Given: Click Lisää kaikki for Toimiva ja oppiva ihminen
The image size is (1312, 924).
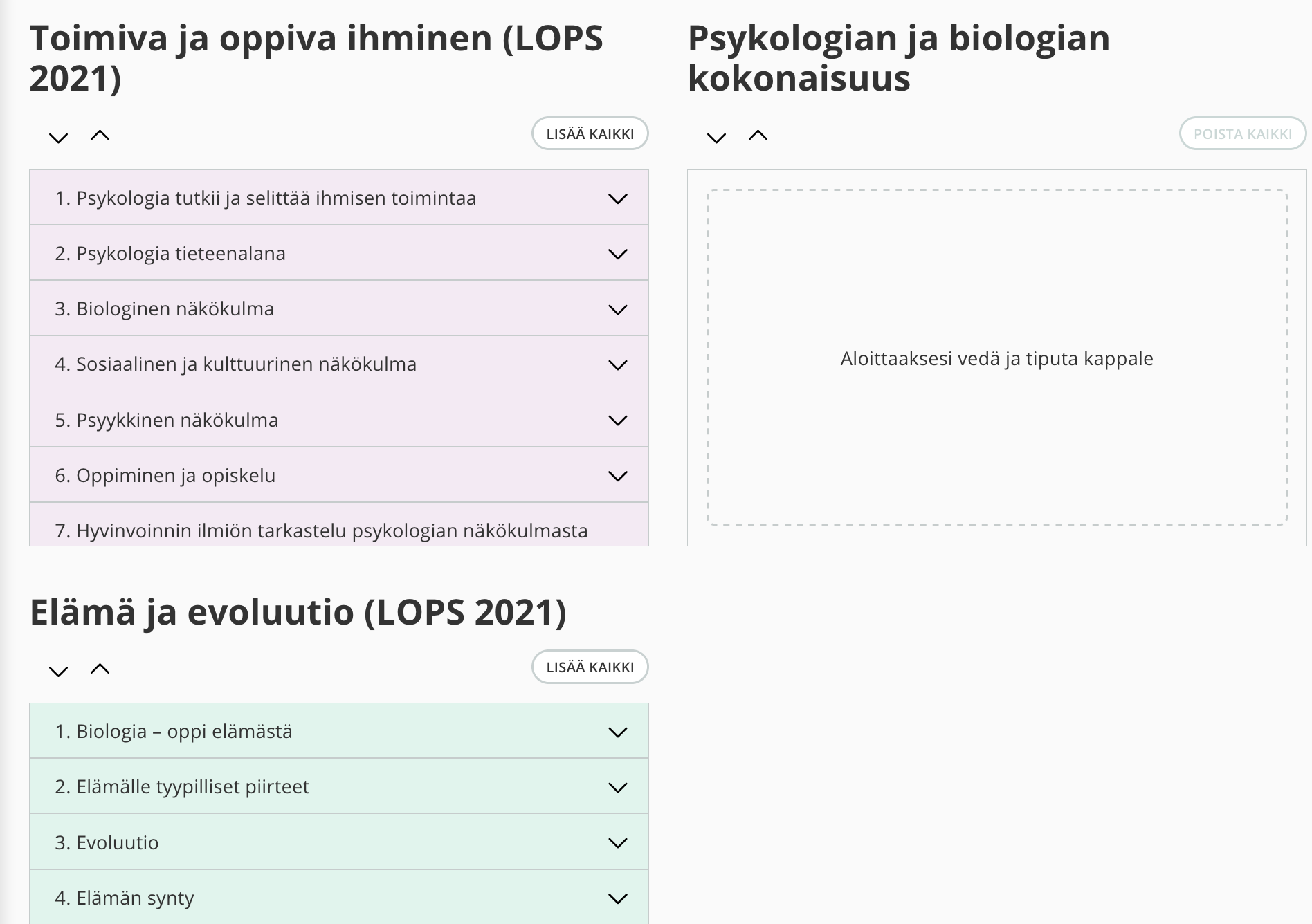Looking at the screenshot, I should click(x=590, y=133).
